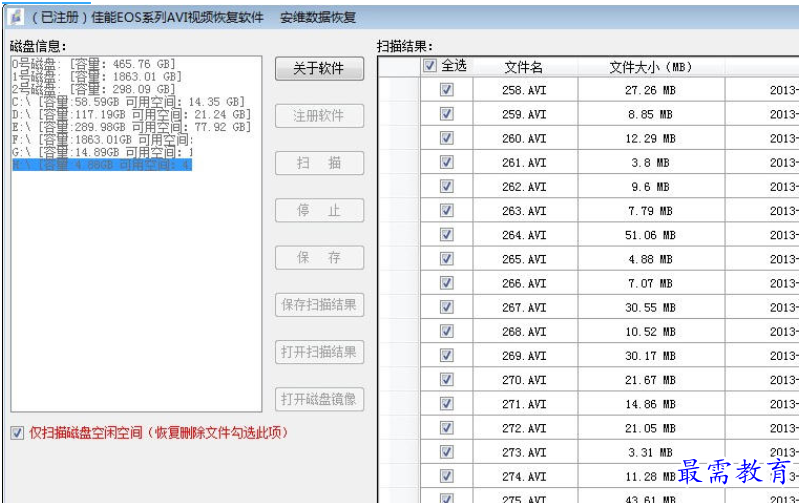The image size is (799, 503).
Task: Click the 文件名 column header
Action: [x=524, y=67]
